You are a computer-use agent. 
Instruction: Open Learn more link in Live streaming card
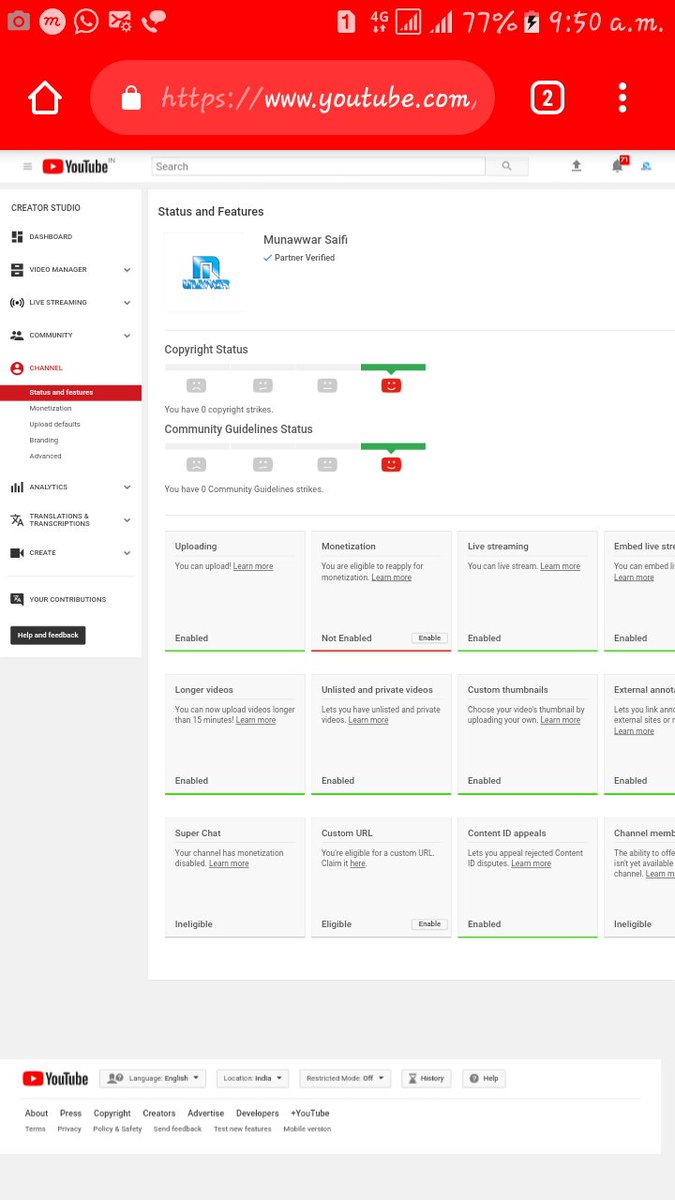coord(560,566)
